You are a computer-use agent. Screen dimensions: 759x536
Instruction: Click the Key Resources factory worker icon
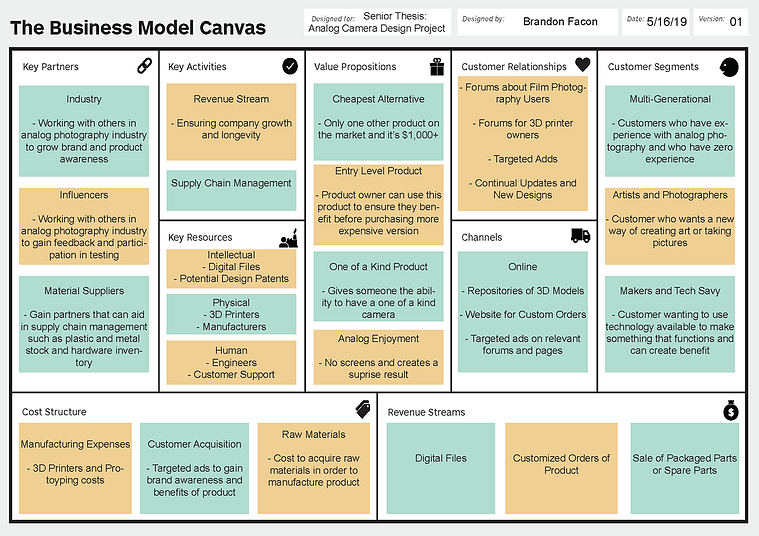tap(288, 239)
